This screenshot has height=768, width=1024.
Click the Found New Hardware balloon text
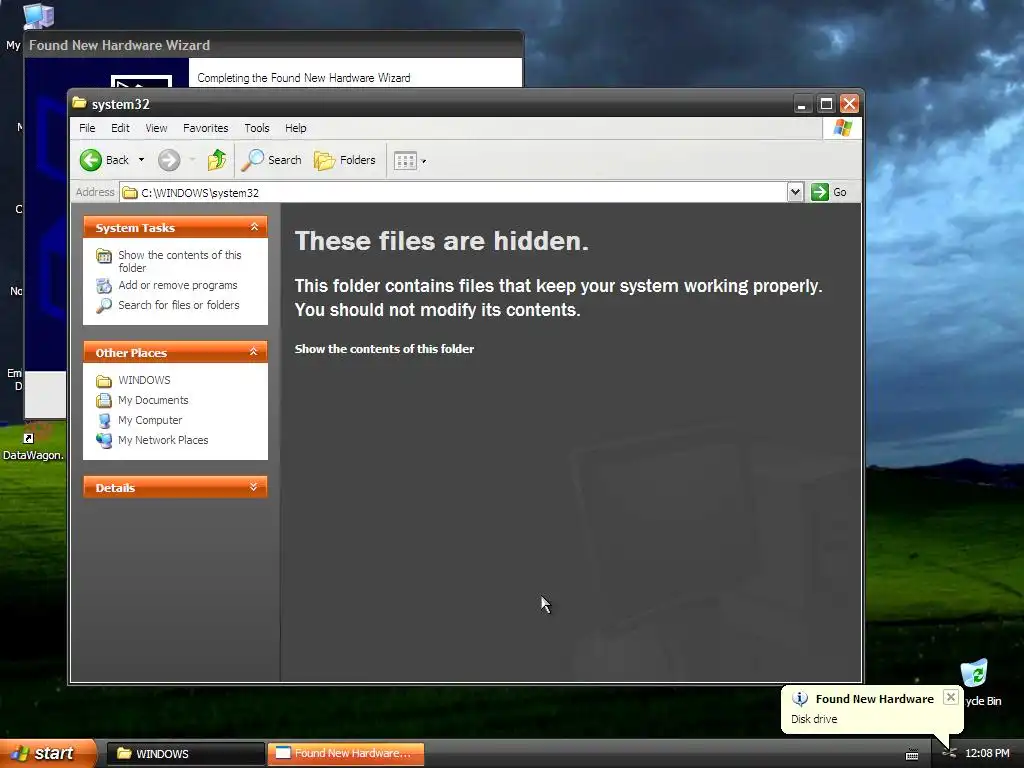(x=814, y=719)
